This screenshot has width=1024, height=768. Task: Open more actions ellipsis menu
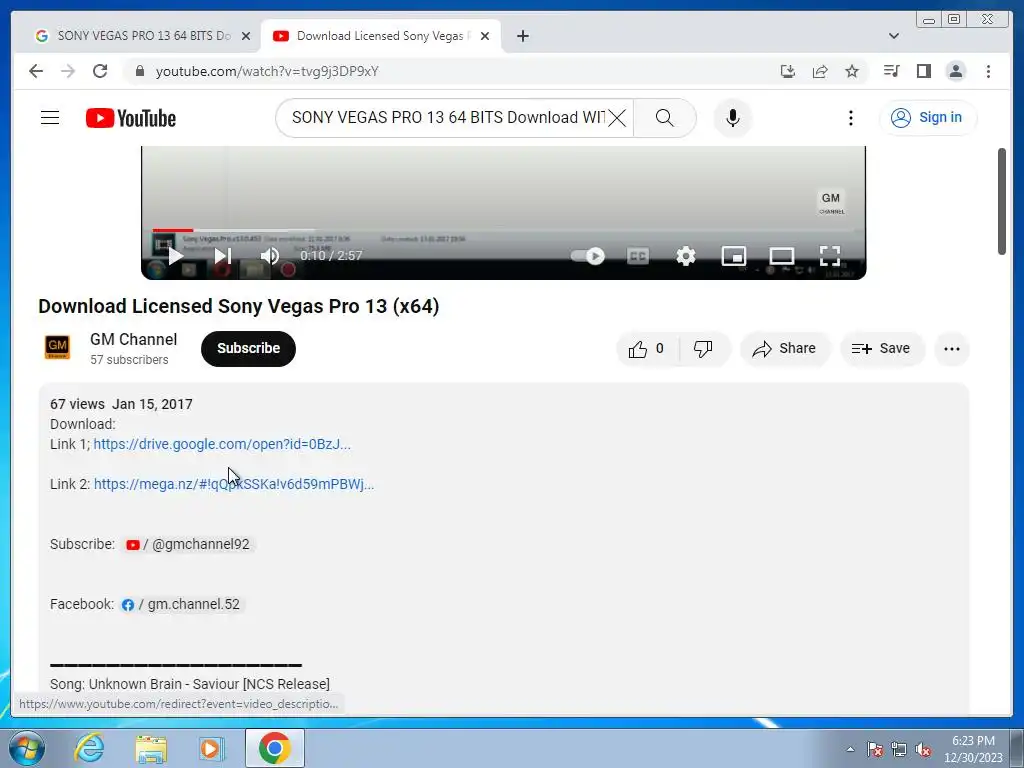pyautogui.click(x=952, y=349)
